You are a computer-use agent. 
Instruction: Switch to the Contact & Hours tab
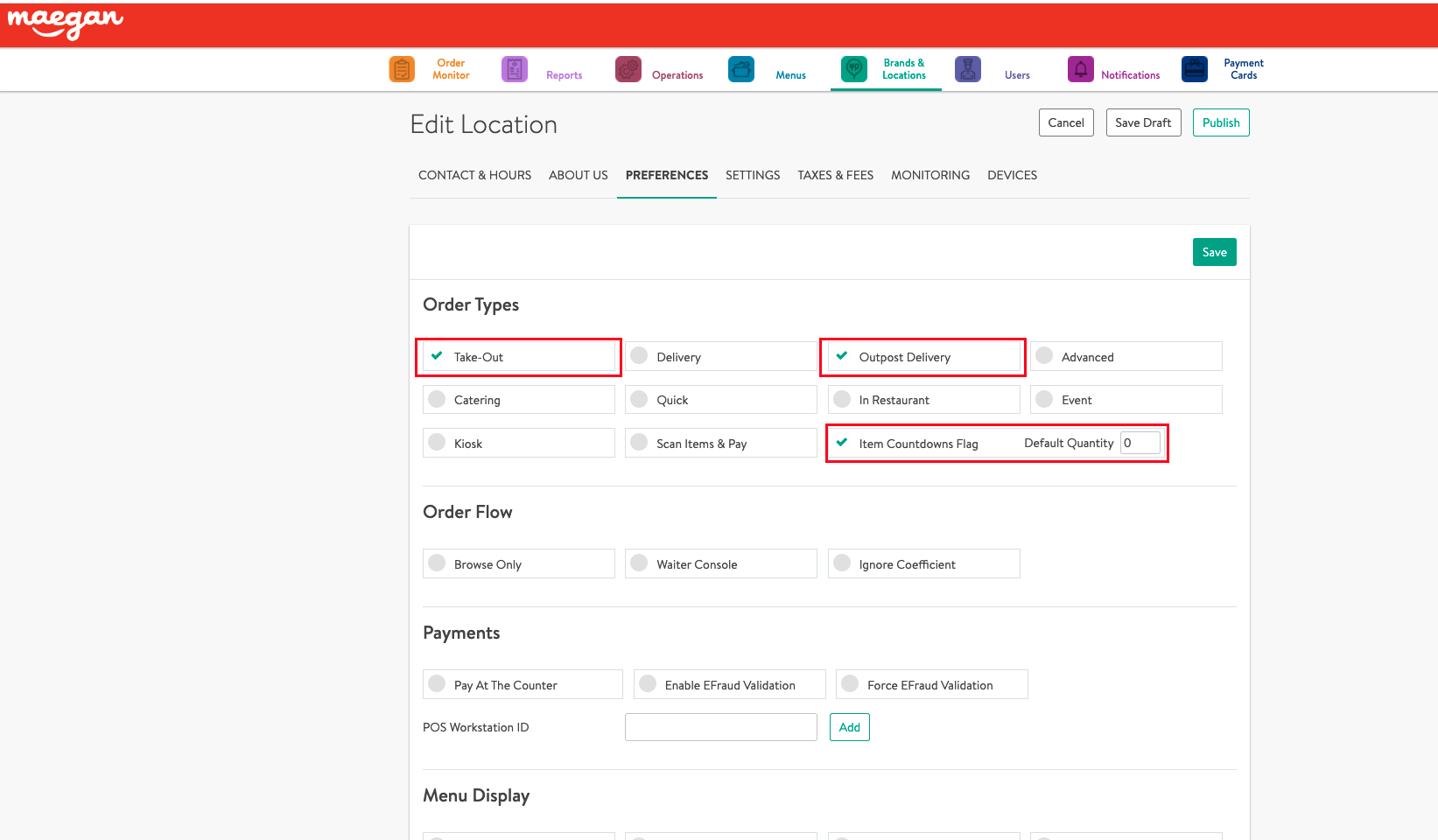point(474,175)
